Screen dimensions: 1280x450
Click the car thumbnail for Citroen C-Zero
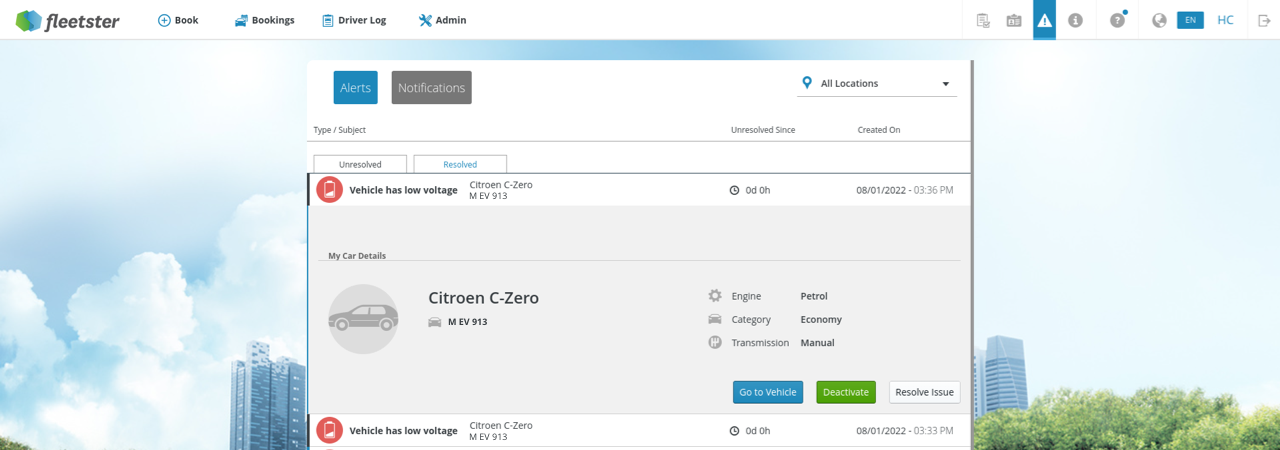click(x=363, y=319)
